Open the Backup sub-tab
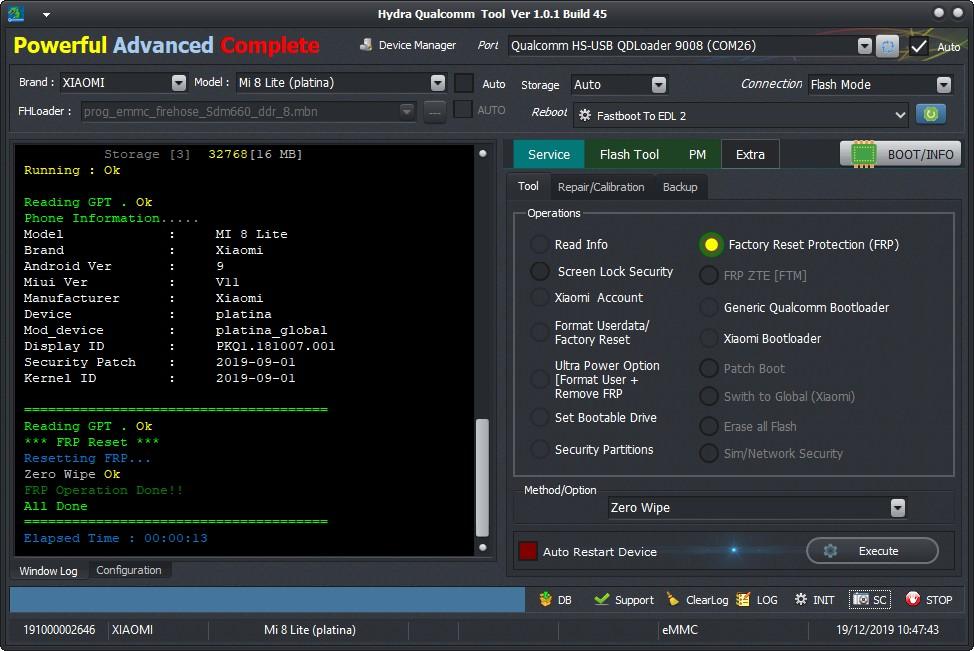 pos(680,187)
